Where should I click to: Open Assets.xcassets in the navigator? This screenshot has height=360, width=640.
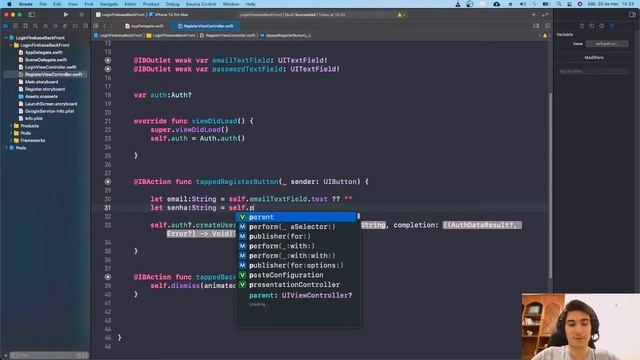41,96
